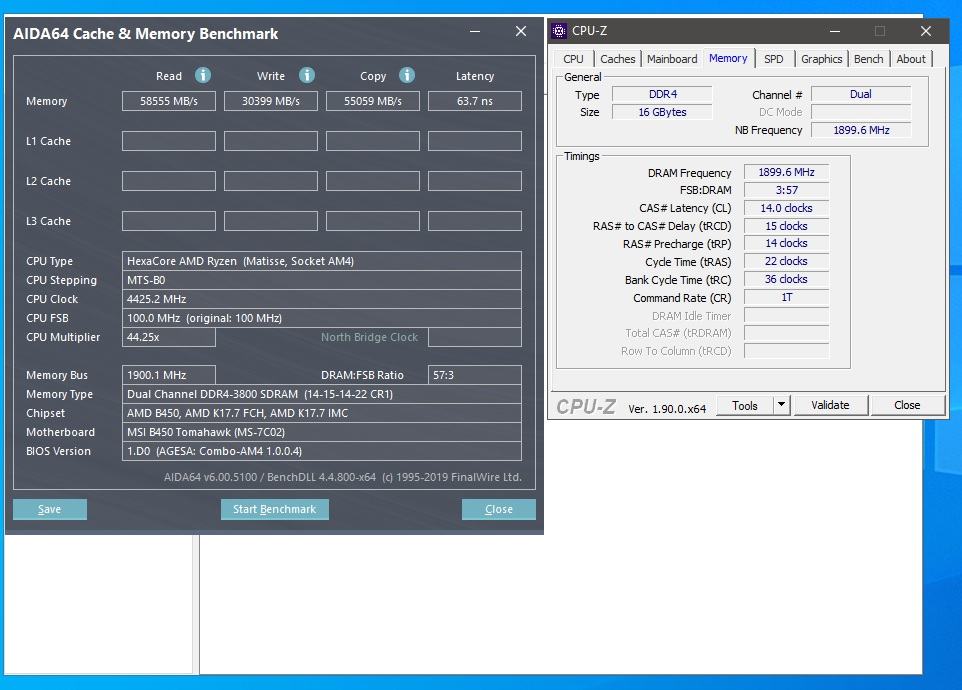Click Memory Type value Dual Channel DDR4-3800
The image size is (962, 690).
[321, 394]
